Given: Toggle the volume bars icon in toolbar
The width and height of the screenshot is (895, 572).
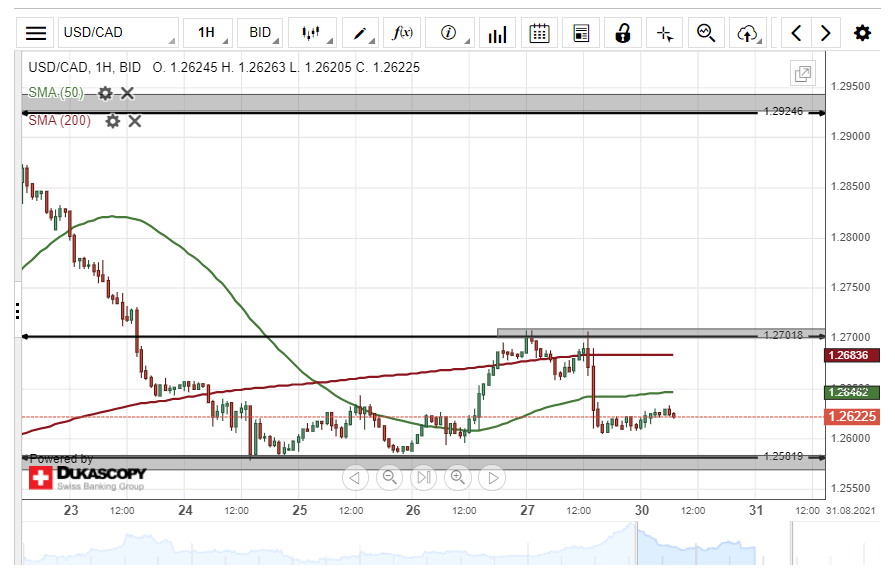Looking at the screenshot, I should (496, 33).
